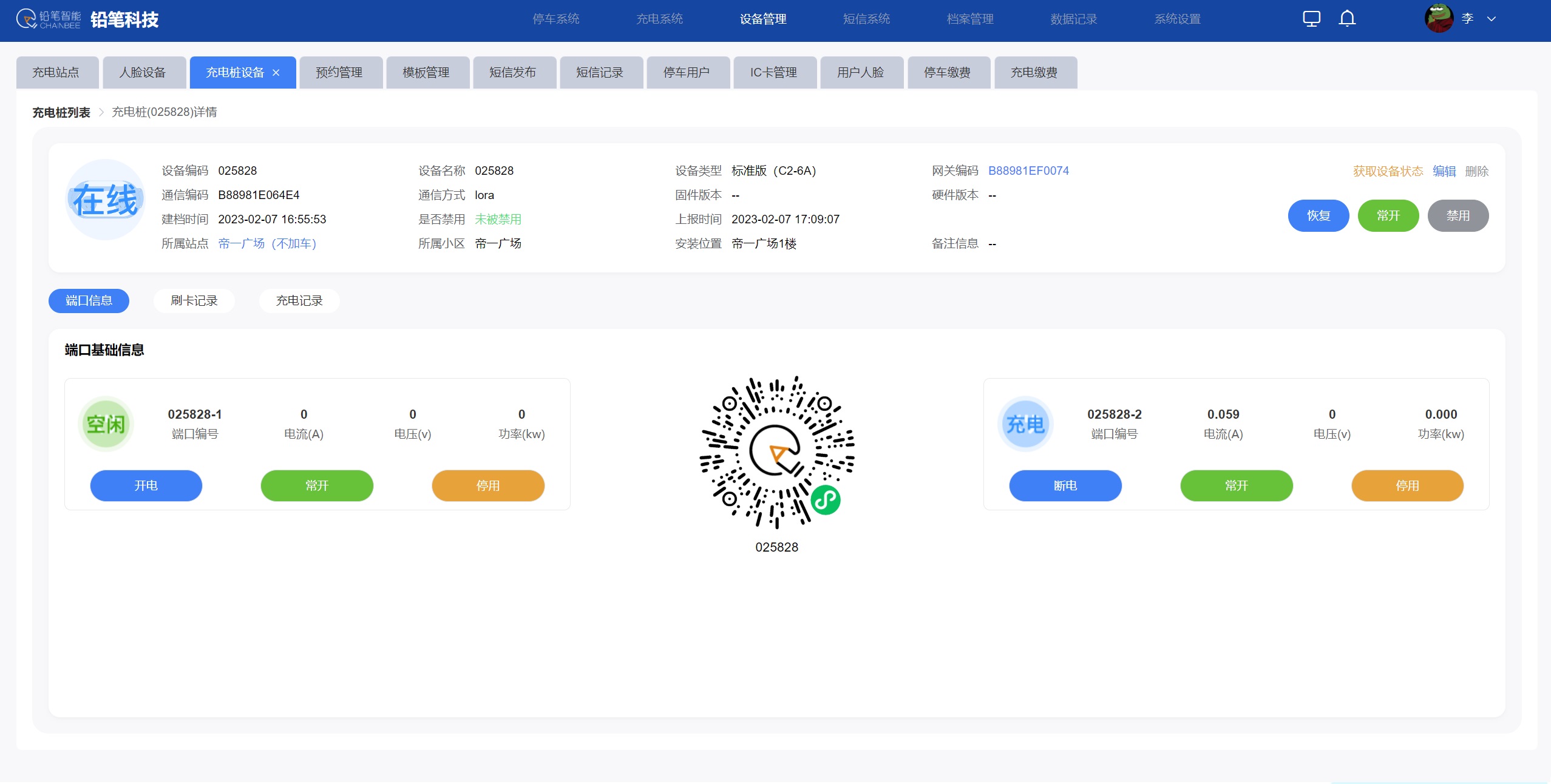Switch to the 停车用户 tab
Image resolution: width=1551 pixels, height=784 pixels.
[x=687, y=73]
